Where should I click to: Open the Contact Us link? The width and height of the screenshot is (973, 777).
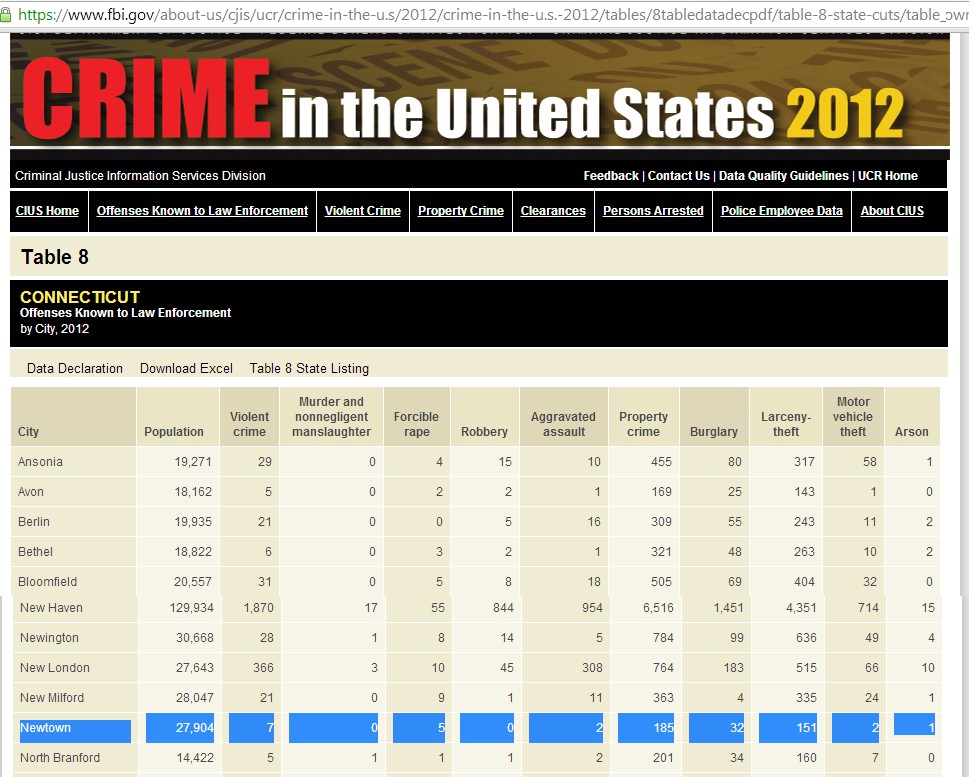click(x=678, y=176)
